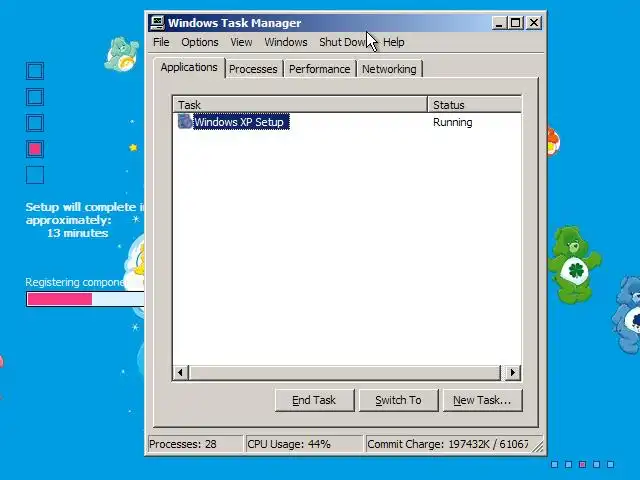
Task: Click the Switch To button
Action: tap(398, 400)
